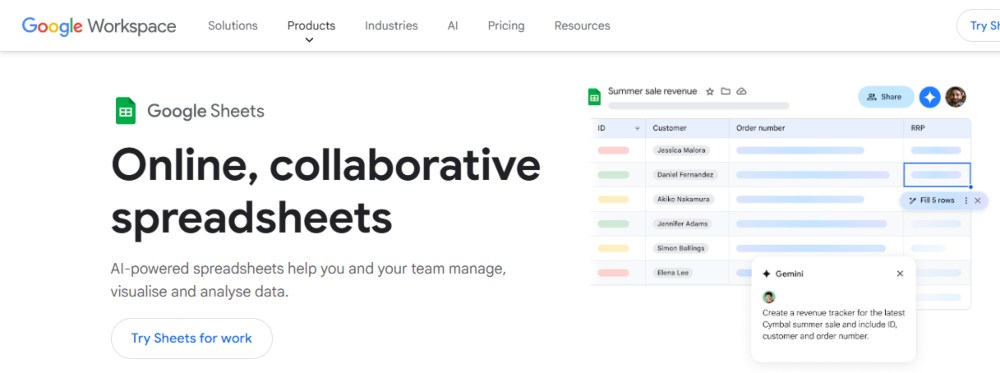Expand the chevron under Products
Image resolution: width=1000 pixels, height=373 pixels.
tap(309, 40)
